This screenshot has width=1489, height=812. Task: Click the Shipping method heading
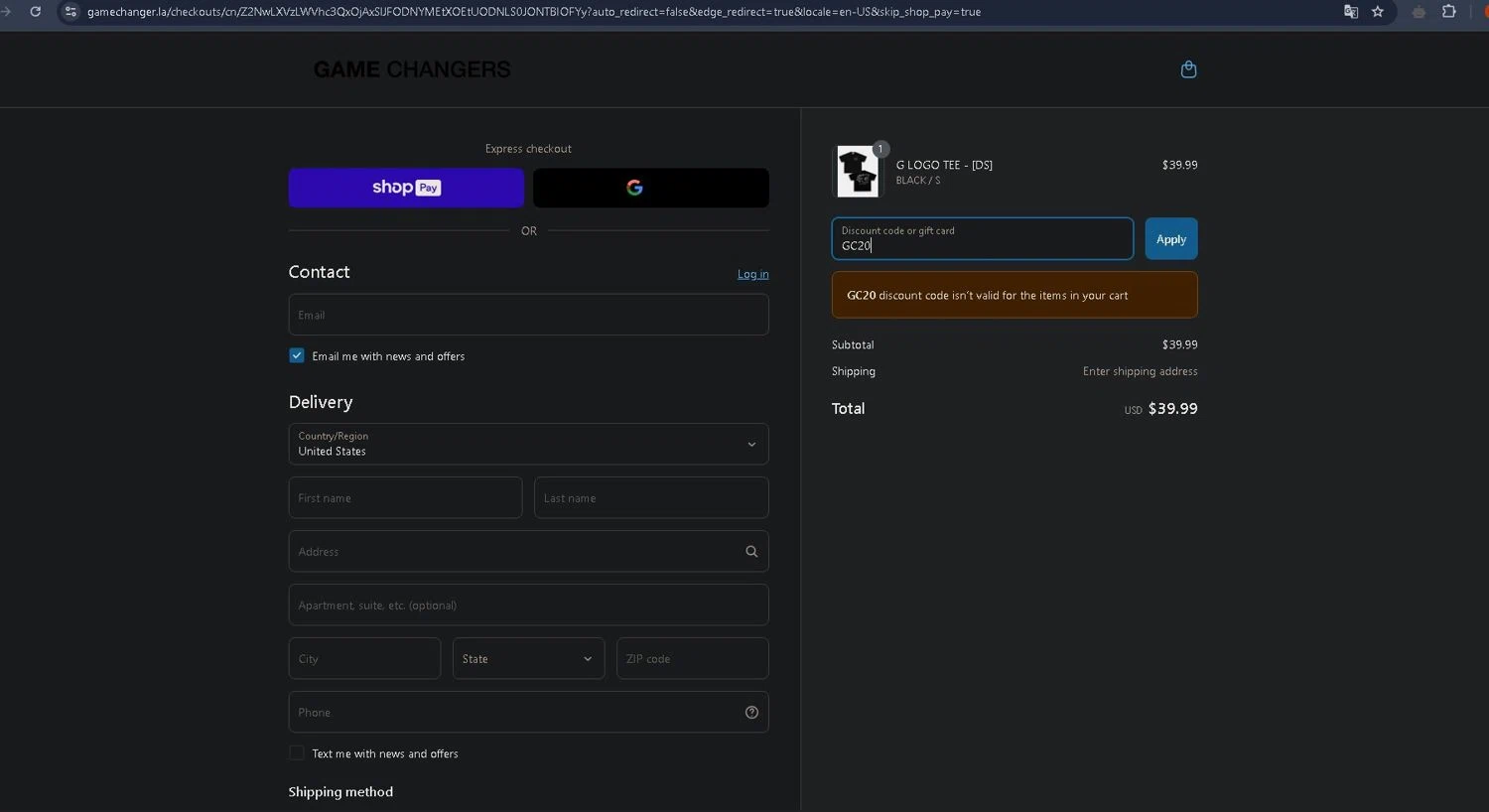pos(340,792)
